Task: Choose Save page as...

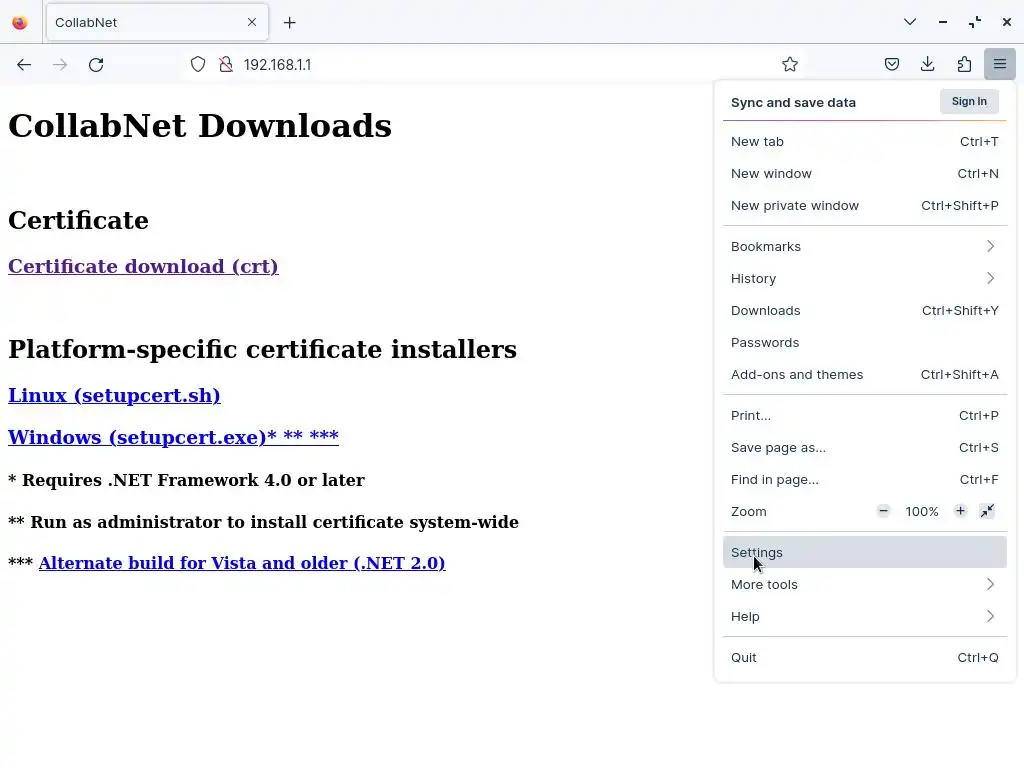Action: pyautogui.click(x=865, y=448)
